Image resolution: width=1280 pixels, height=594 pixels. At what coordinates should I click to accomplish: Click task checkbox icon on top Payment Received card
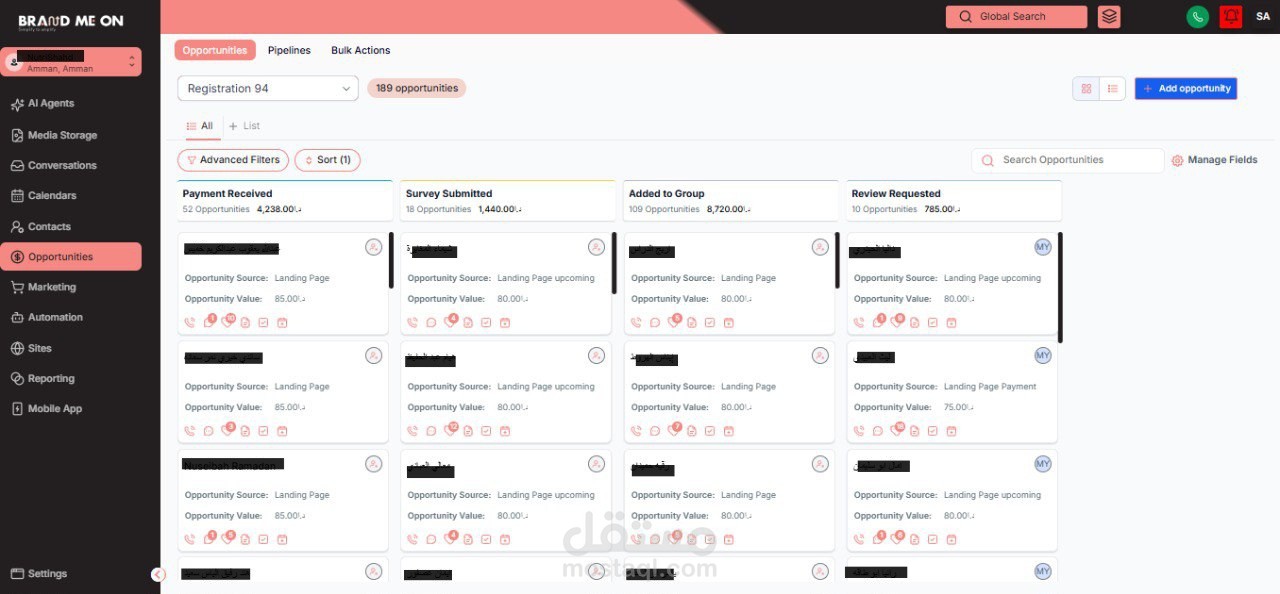click(264, 323)
